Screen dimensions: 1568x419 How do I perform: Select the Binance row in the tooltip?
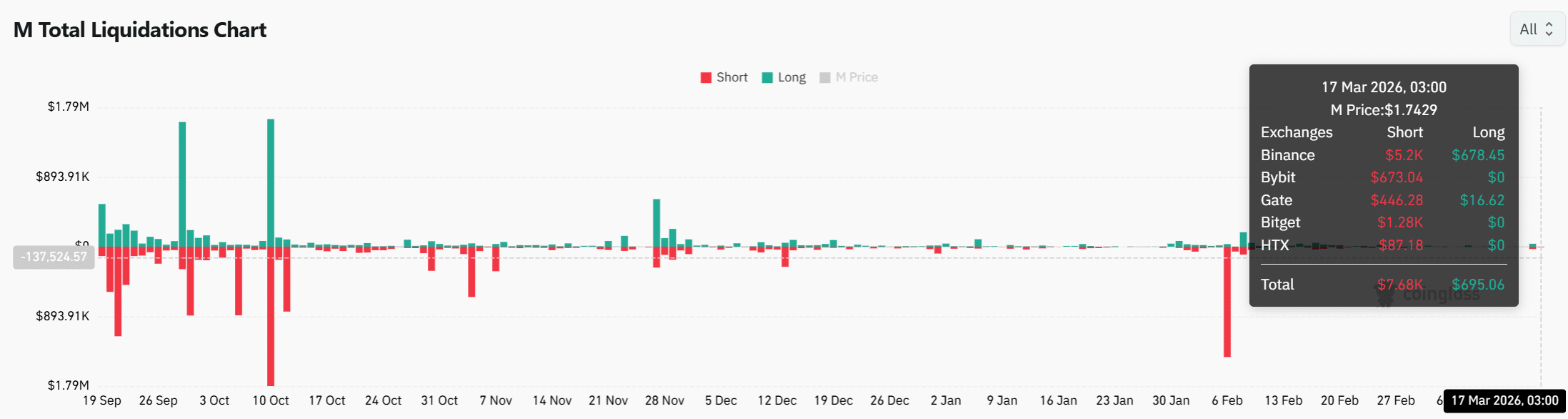pos(1382,155)
